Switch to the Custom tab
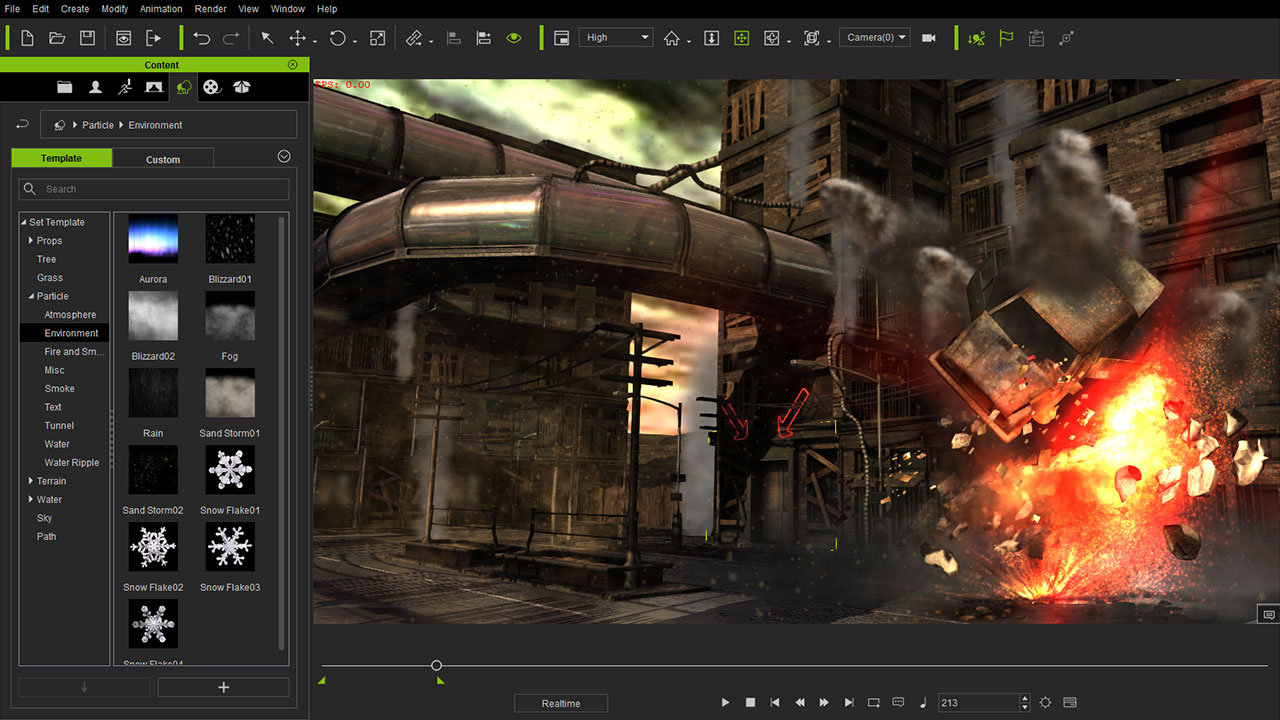 pyautogui.click(x=163, y=159)
